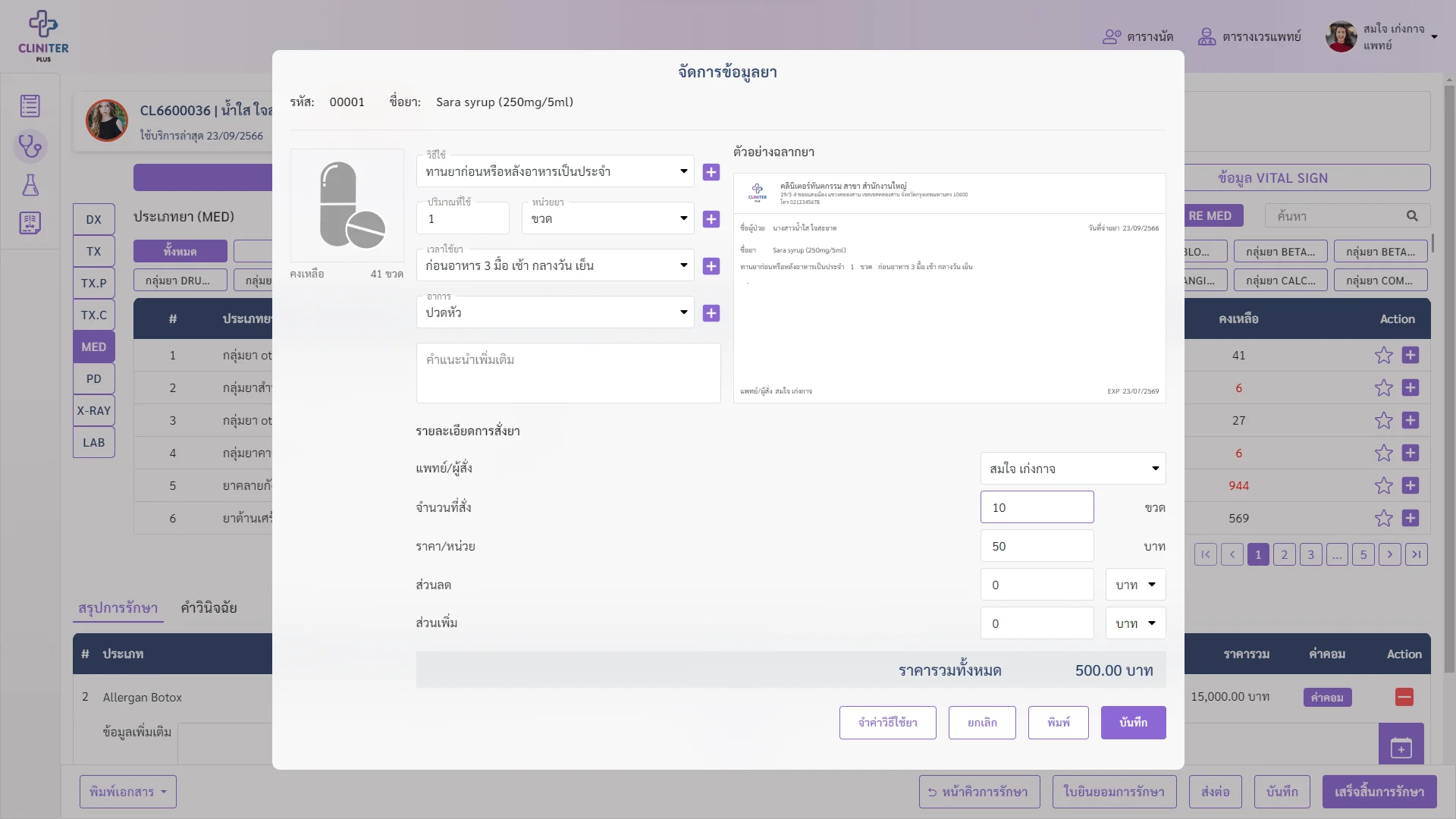Open the ส่วนลด unit dropdown (บาท)
This screenshot has height=819, width=1456.
coord(1135,585)
